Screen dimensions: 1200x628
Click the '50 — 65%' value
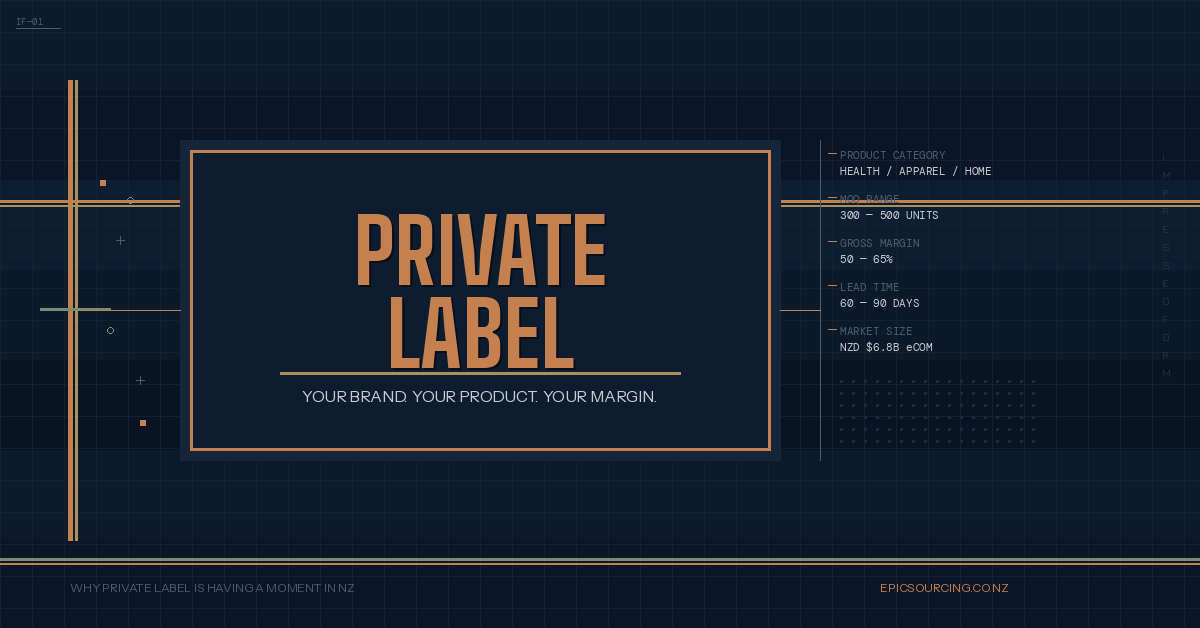866,259
